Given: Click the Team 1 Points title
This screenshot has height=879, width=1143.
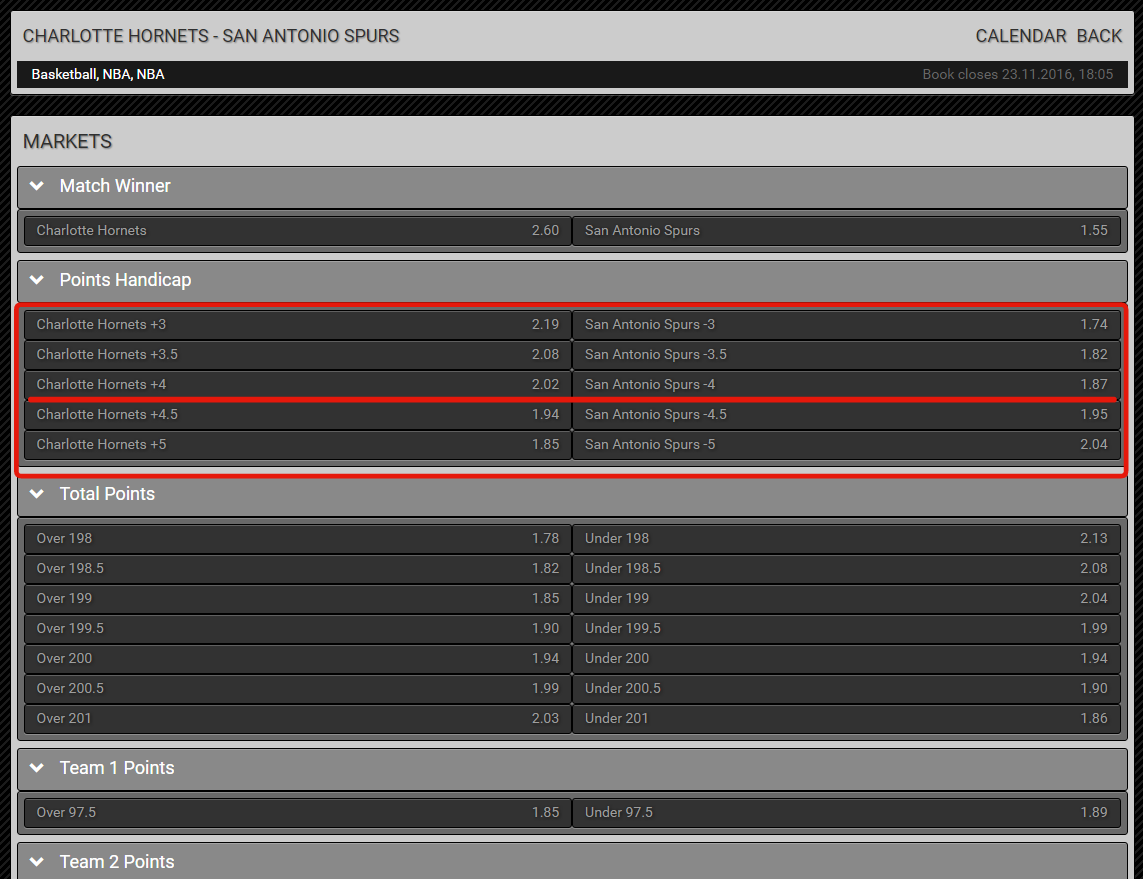Looking at the screenshot, I should pyautogui.click(x=117, y=767).
